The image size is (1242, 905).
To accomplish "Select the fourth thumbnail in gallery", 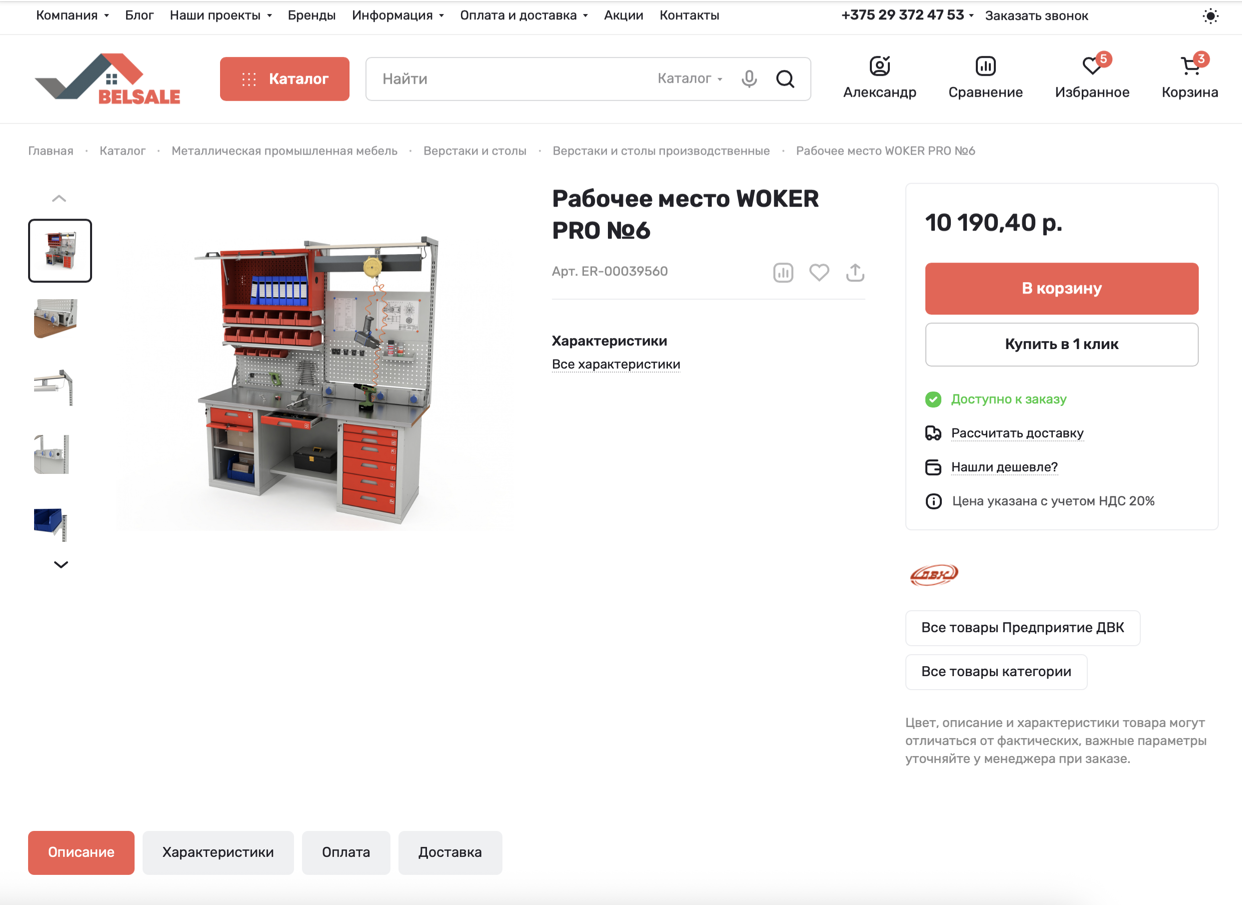I will tap(52, 455).
